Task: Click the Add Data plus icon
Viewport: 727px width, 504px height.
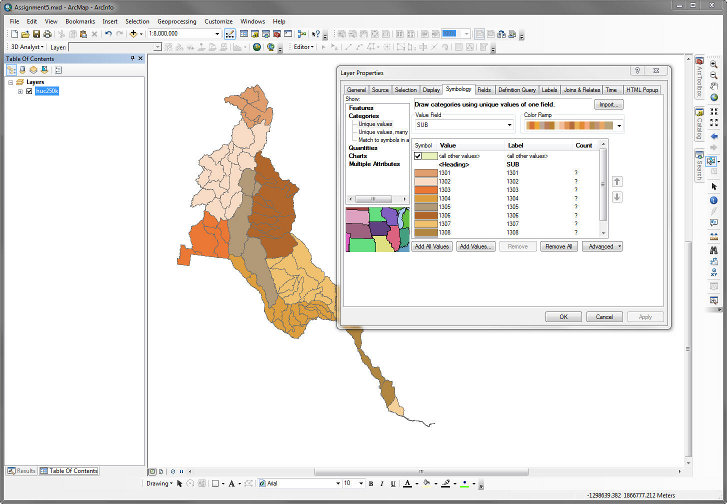Action: pyautogui.click(x=133, y=34)
